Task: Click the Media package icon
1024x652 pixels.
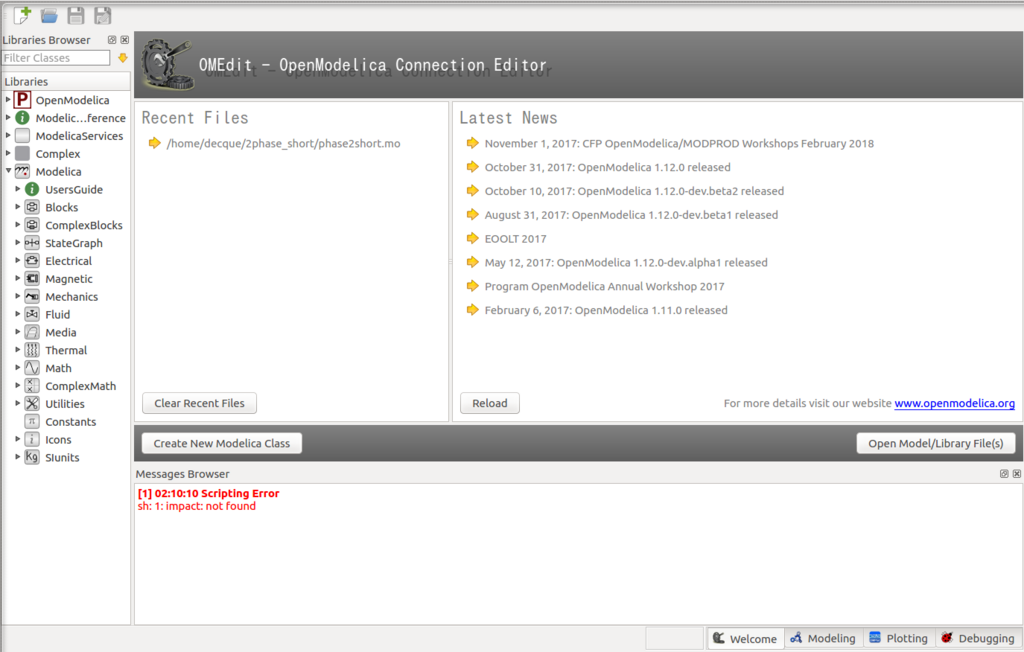Action: point(32,332)
